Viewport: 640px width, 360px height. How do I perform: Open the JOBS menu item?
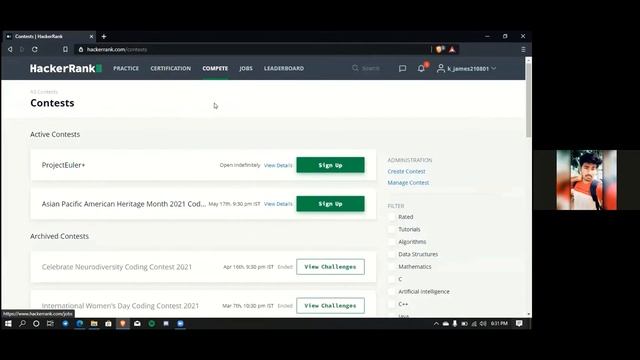point(246,69)
